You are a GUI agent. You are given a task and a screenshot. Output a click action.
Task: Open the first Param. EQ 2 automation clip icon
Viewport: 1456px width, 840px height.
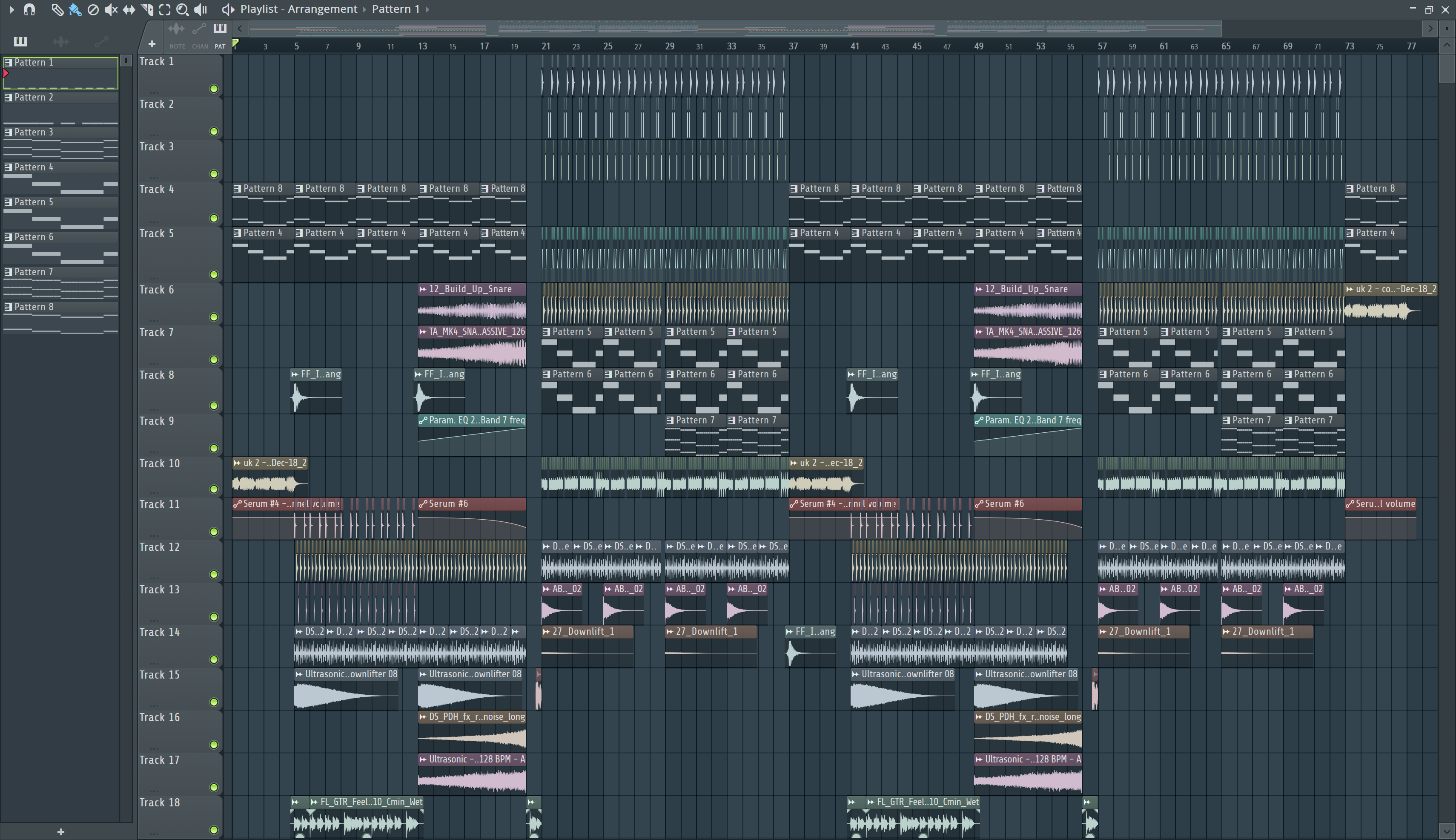[x=423, y=420]
